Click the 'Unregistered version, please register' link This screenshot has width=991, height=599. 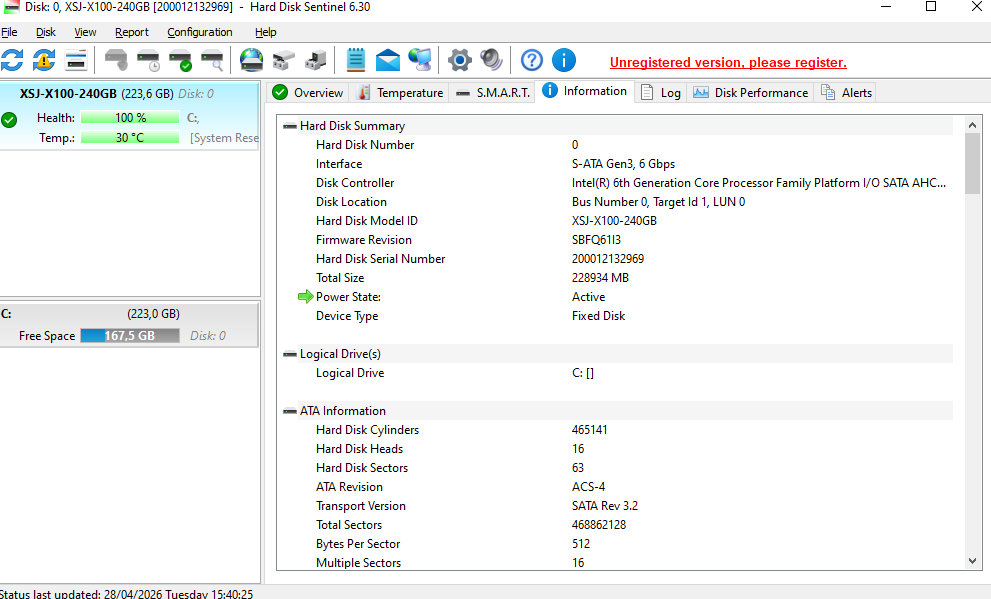point(728,62)
